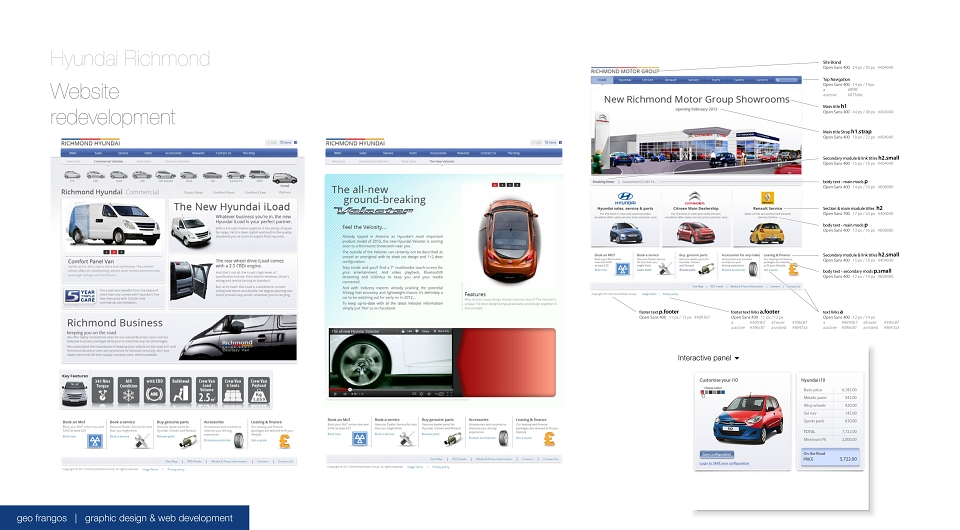Open Get a quote link on iLoad page
The height and width of the screenshot is (530, 960).
click(x=259, y=440)
